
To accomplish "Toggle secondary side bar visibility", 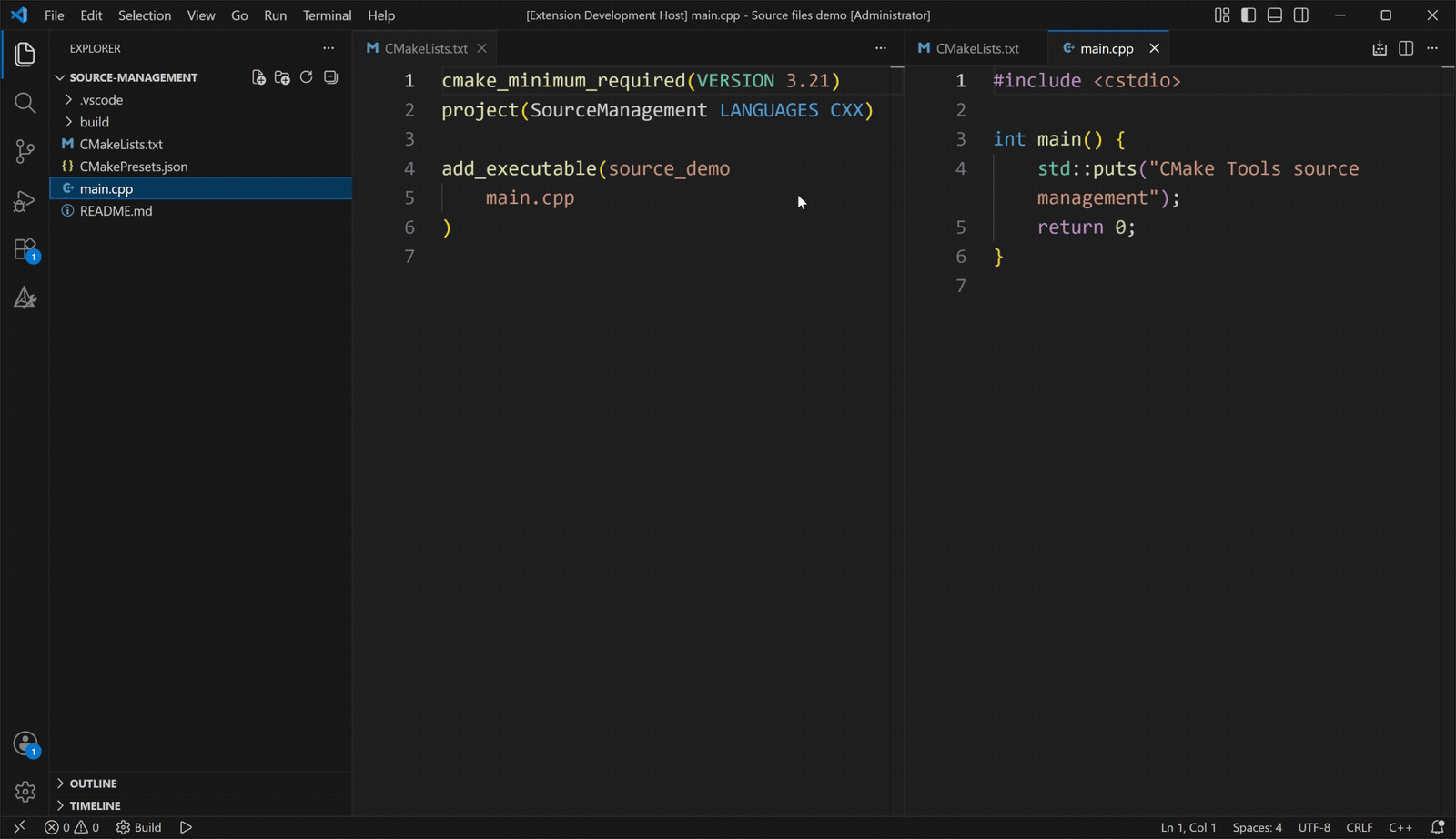I will click(x=1301, y=15).
